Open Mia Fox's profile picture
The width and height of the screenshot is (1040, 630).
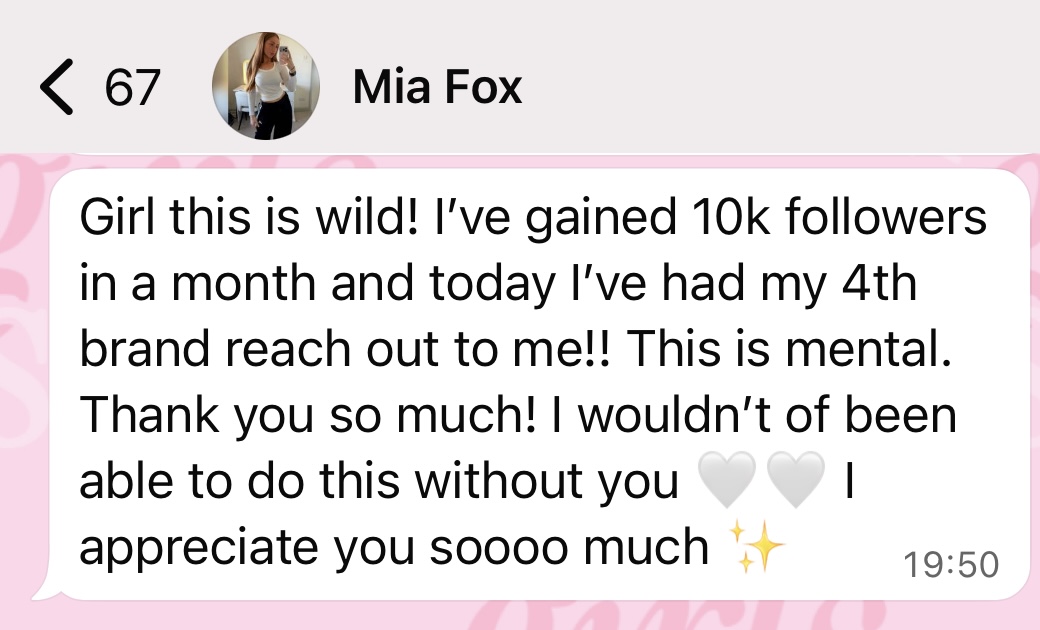[x=266, y=86]
